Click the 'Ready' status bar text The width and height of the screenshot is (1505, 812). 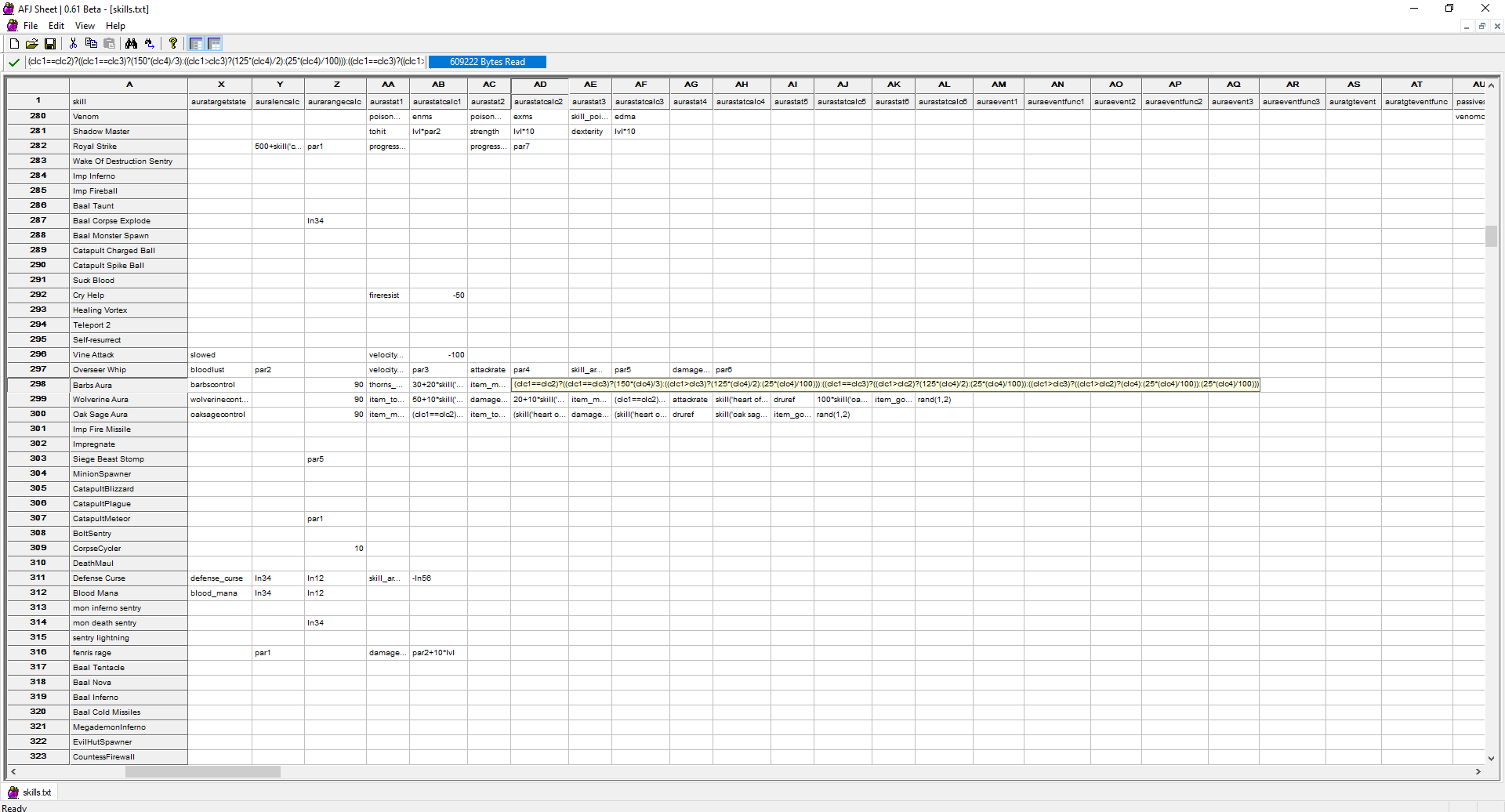click(x=14, y=807)
